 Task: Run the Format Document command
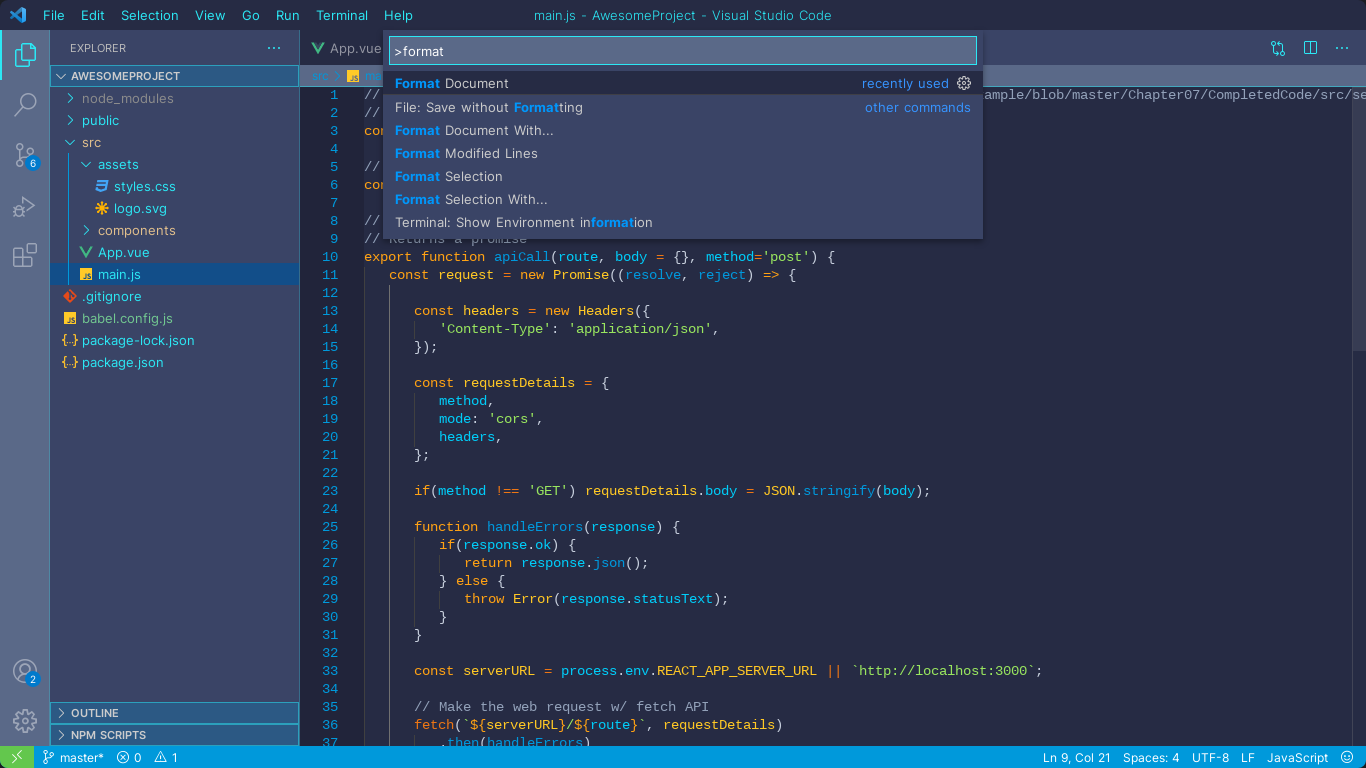pyautogui.click(x=683, y=84)
